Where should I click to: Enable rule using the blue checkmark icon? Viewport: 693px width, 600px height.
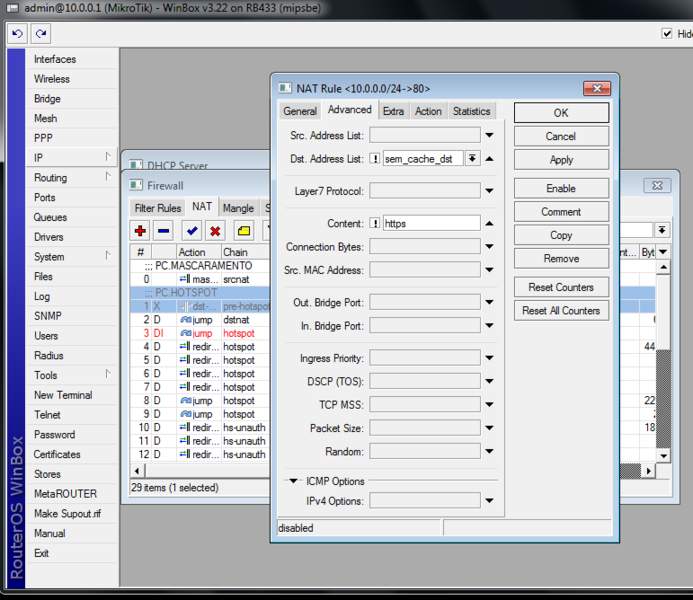coord(192,231)
